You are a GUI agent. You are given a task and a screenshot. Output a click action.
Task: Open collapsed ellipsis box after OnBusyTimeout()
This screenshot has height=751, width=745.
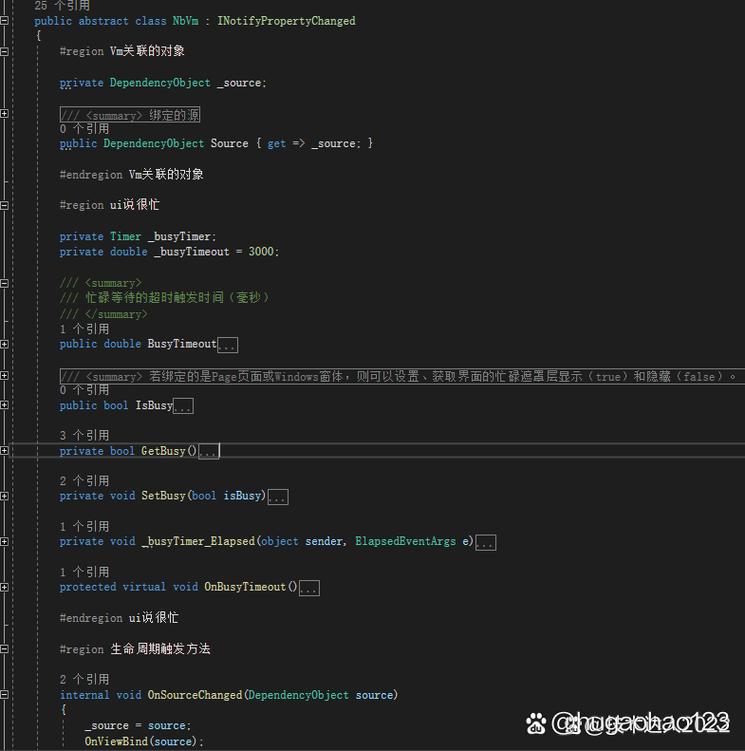pos(309,588)
